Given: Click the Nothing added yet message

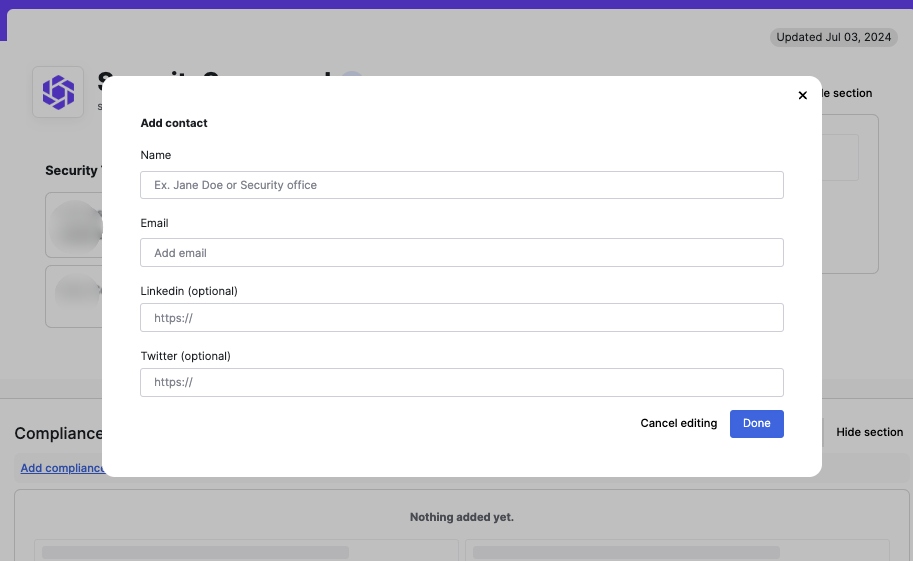Looking at the screenshot, I should pyautogui.click(x=462, y=517).
